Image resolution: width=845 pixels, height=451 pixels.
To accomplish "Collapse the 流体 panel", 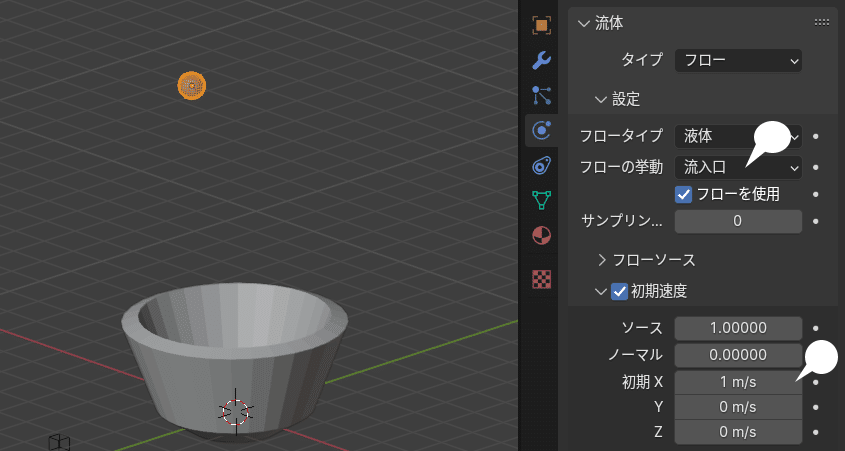I will 583,23.
